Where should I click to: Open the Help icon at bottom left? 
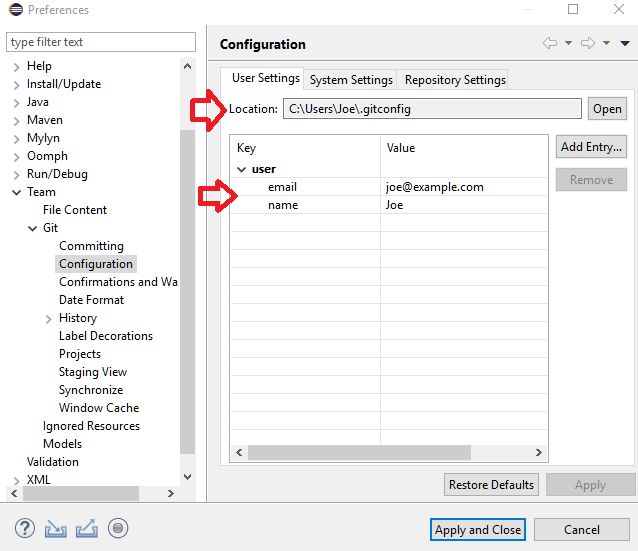[x=25, y=528]
